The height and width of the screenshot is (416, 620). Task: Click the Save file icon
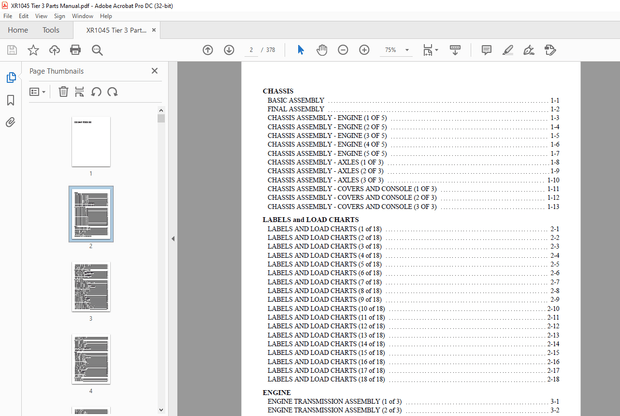(x=12, y=50)
